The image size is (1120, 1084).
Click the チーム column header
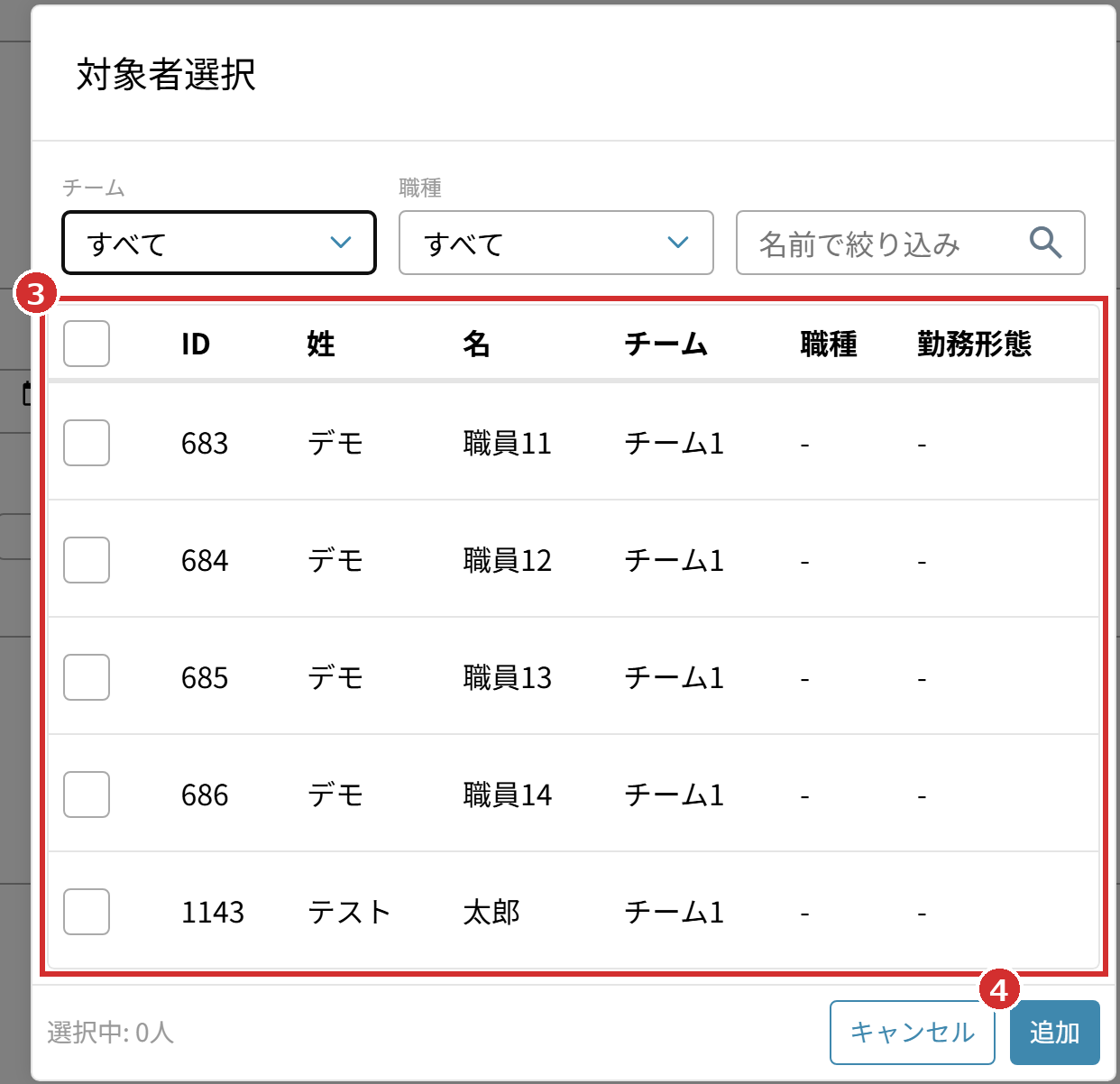coord(666,344)
